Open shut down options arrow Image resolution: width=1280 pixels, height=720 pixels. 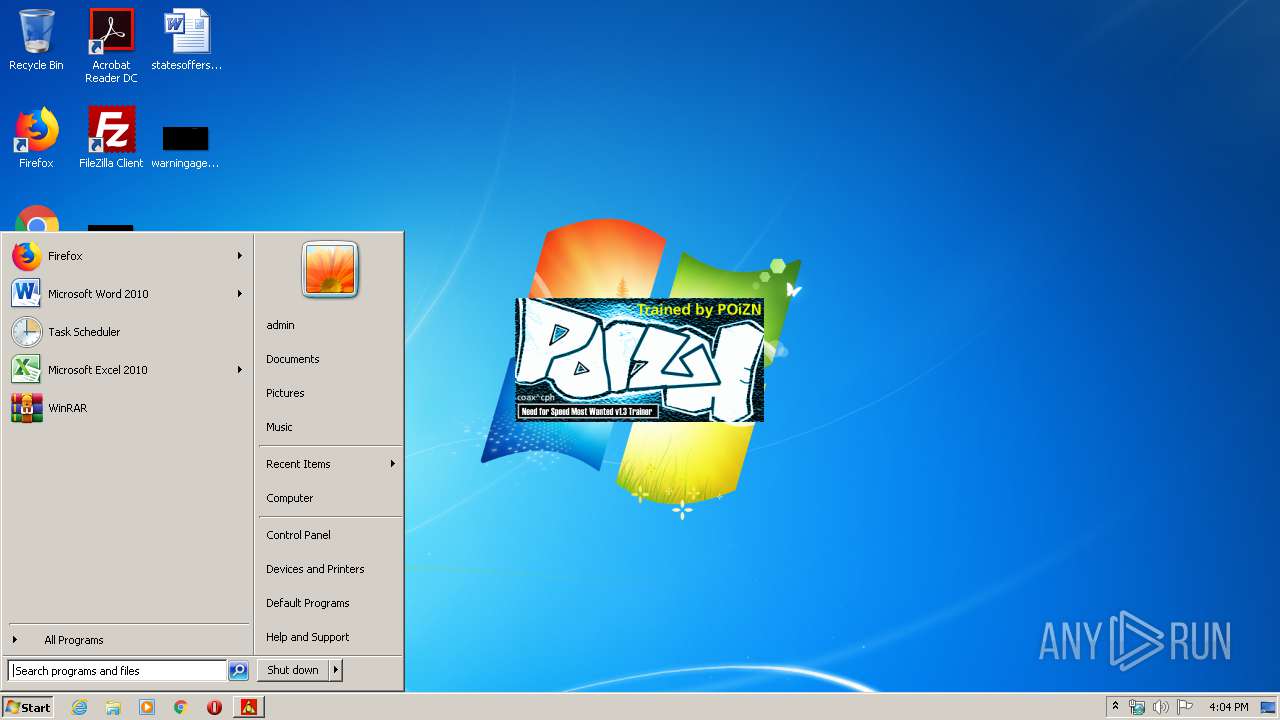tap(336, 670)
